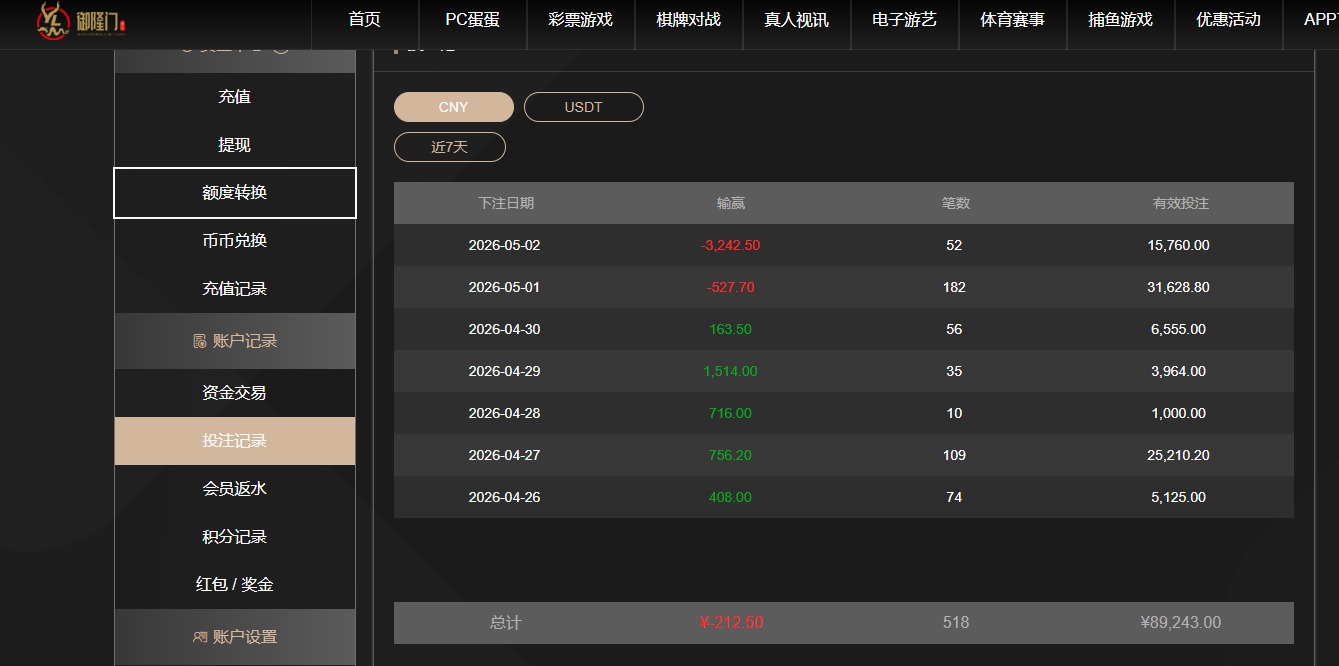Click the 2026-04-27 date cell
1339x666 pixels.
pos(504,455)
